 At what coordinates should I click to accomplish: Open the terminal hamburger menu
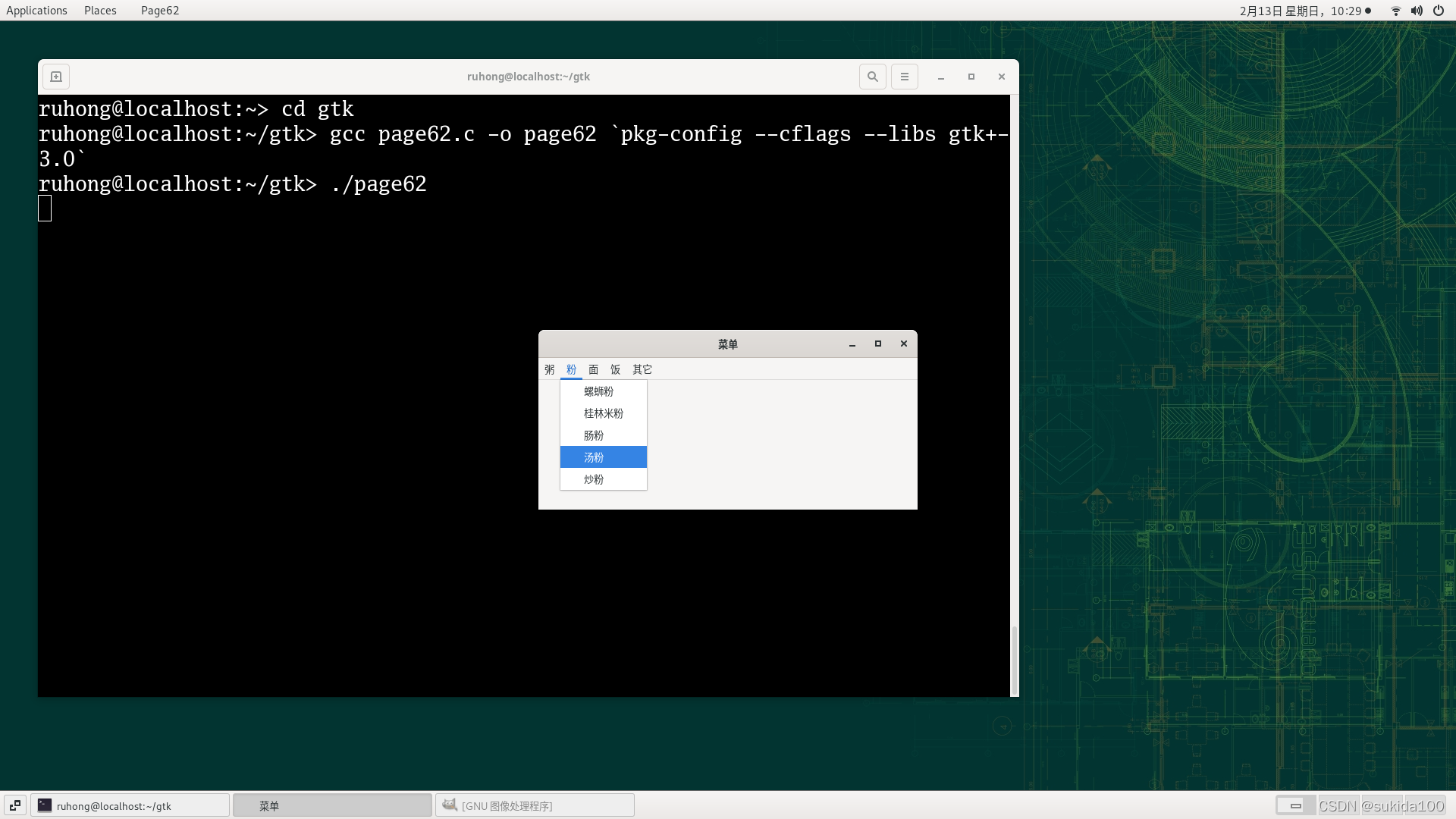point(904,77)
